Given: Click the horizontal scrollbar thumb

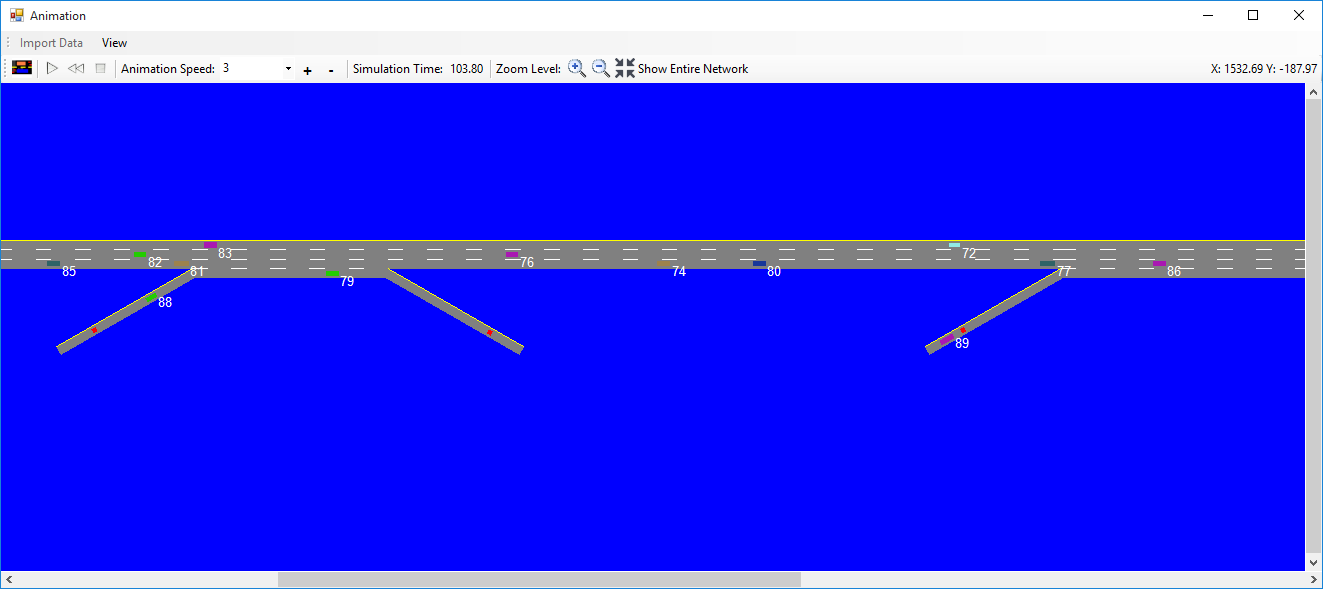Looking at the screenshot, I should (539, 580).
